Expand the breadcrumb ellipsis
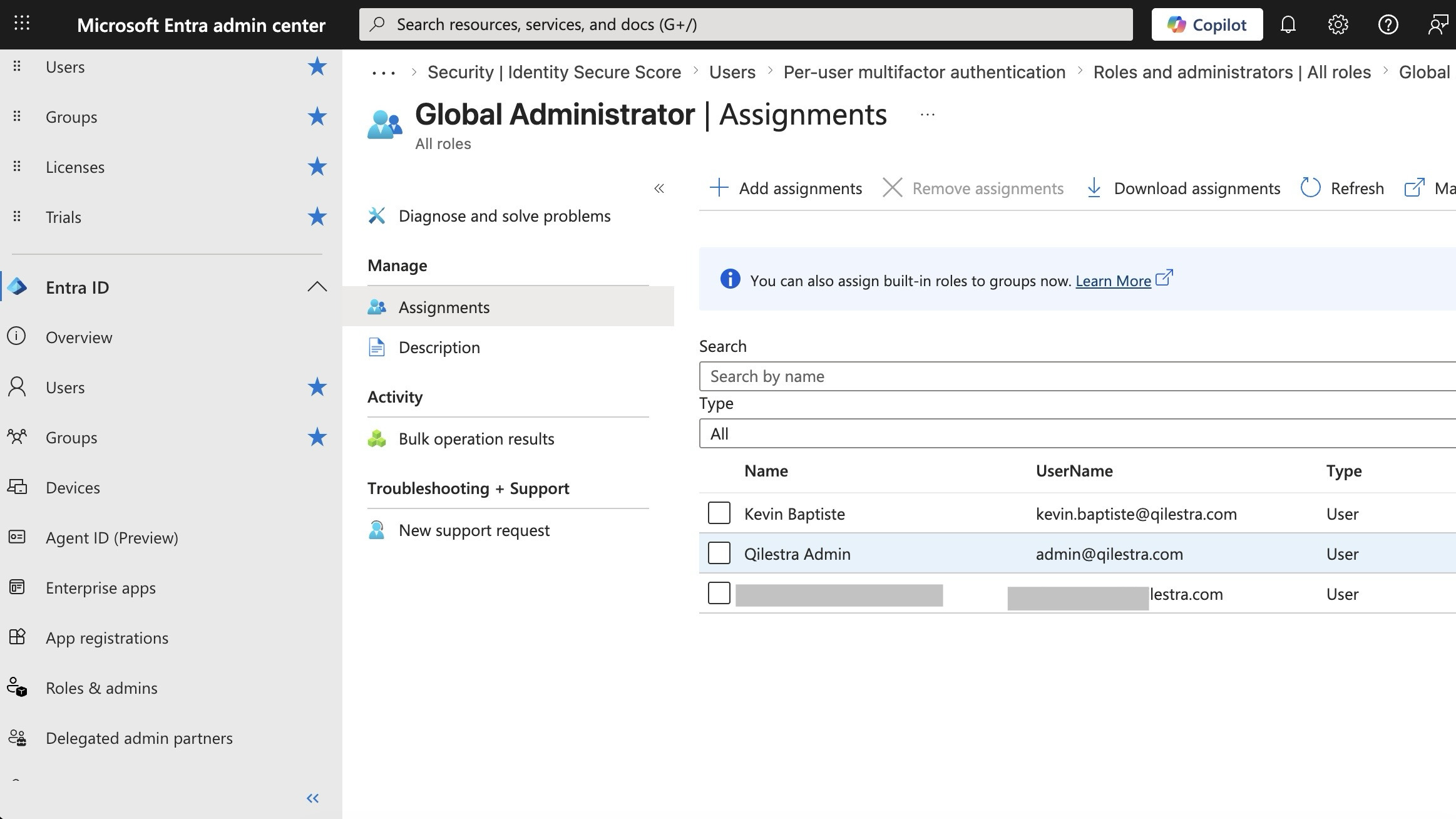The width and height of the screenshot is (1456, 819). click(383, 73)
